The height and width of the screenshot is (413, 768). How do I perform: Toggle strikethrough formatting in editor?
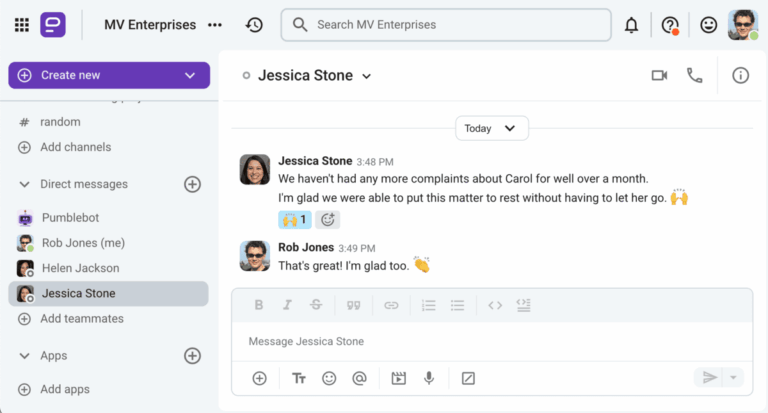coord(316,305)
